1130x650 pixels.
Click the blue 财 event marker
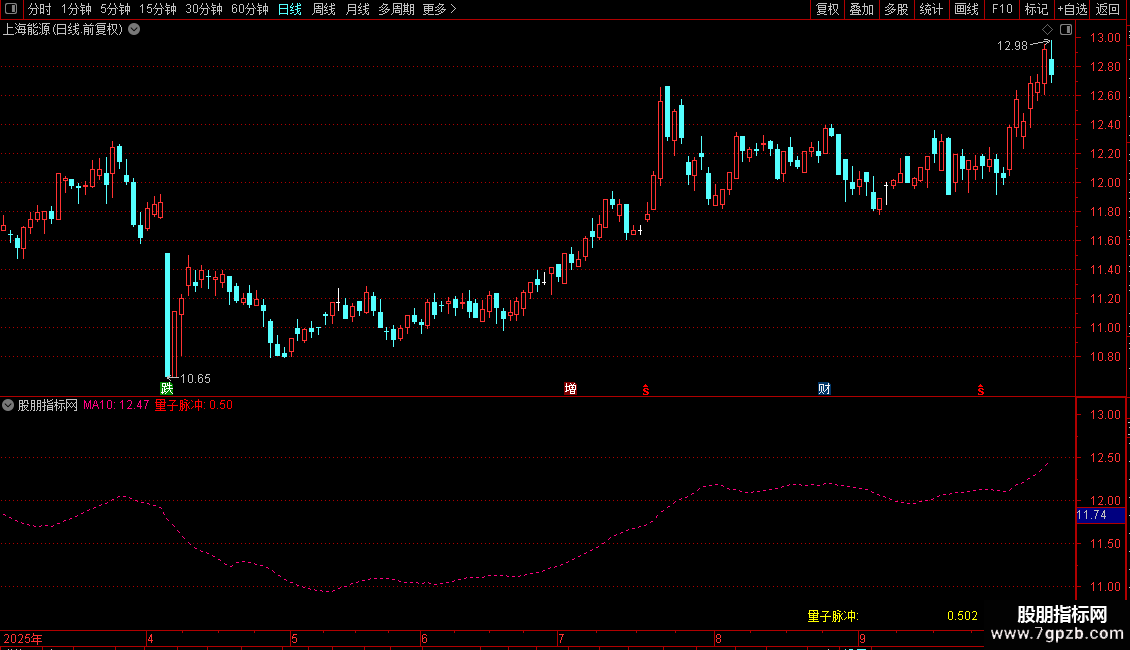[x=824, y=388]
